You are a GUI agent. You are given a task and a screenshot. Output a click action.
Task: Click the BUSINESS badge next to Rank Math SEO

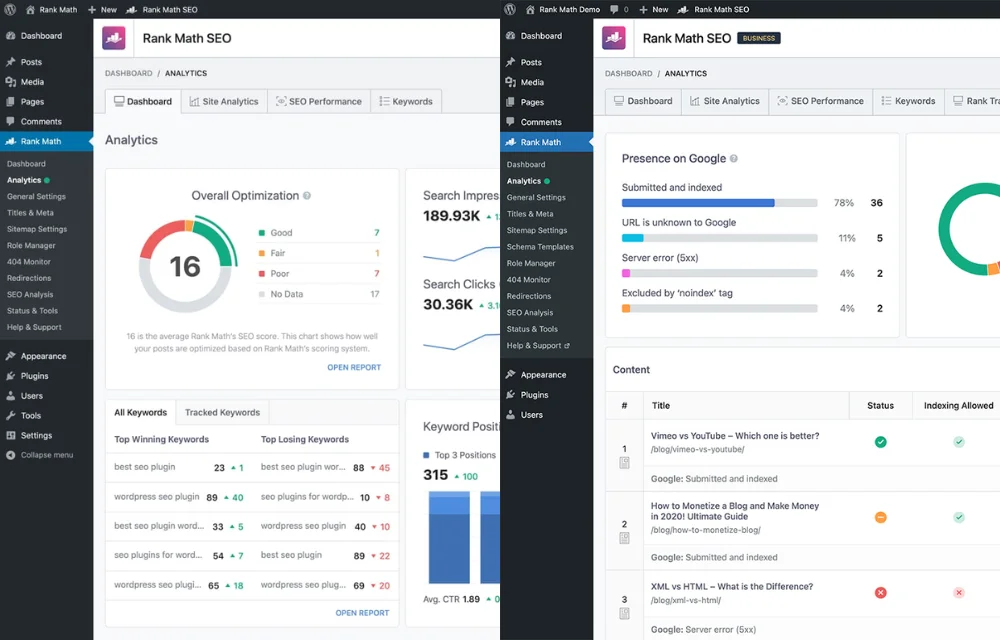pyautogui.click(x=758, y=38)
